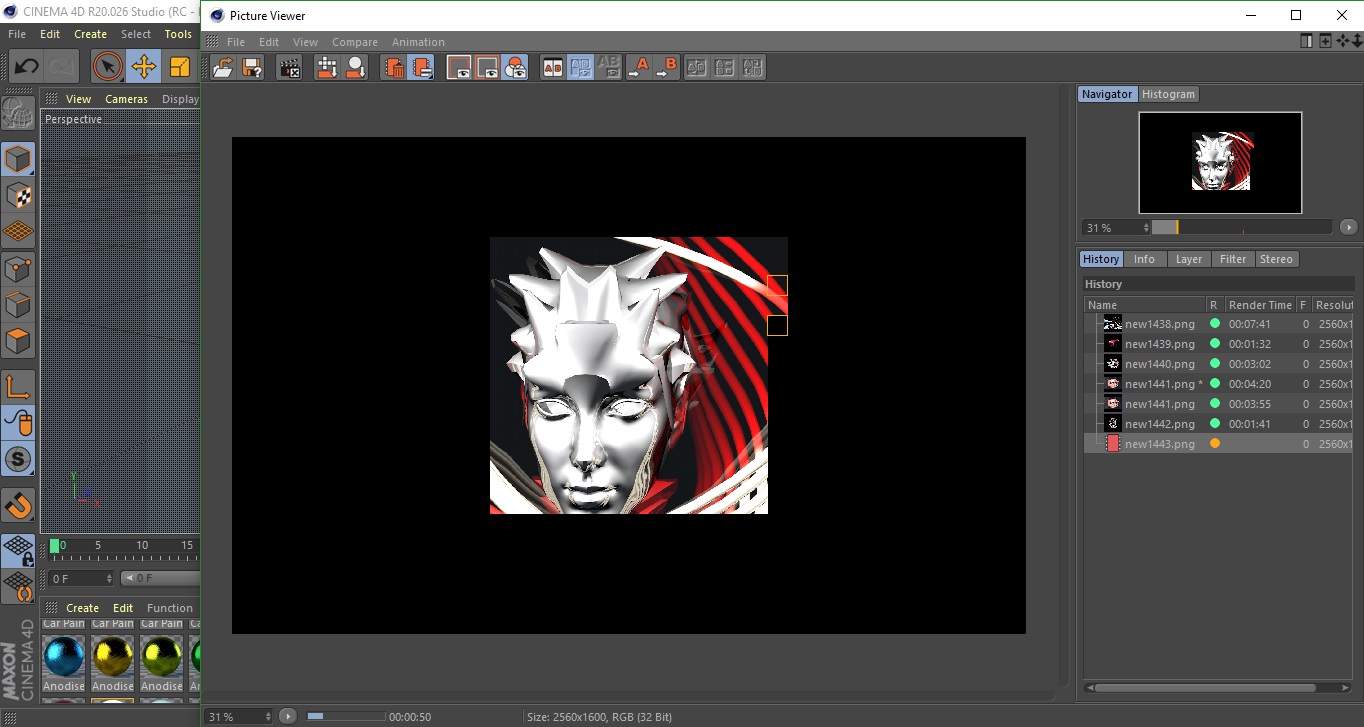Click the Open image folder icon
This screenshot has height=727, width=1364.
pyautogui.click(x=223, y=68)
